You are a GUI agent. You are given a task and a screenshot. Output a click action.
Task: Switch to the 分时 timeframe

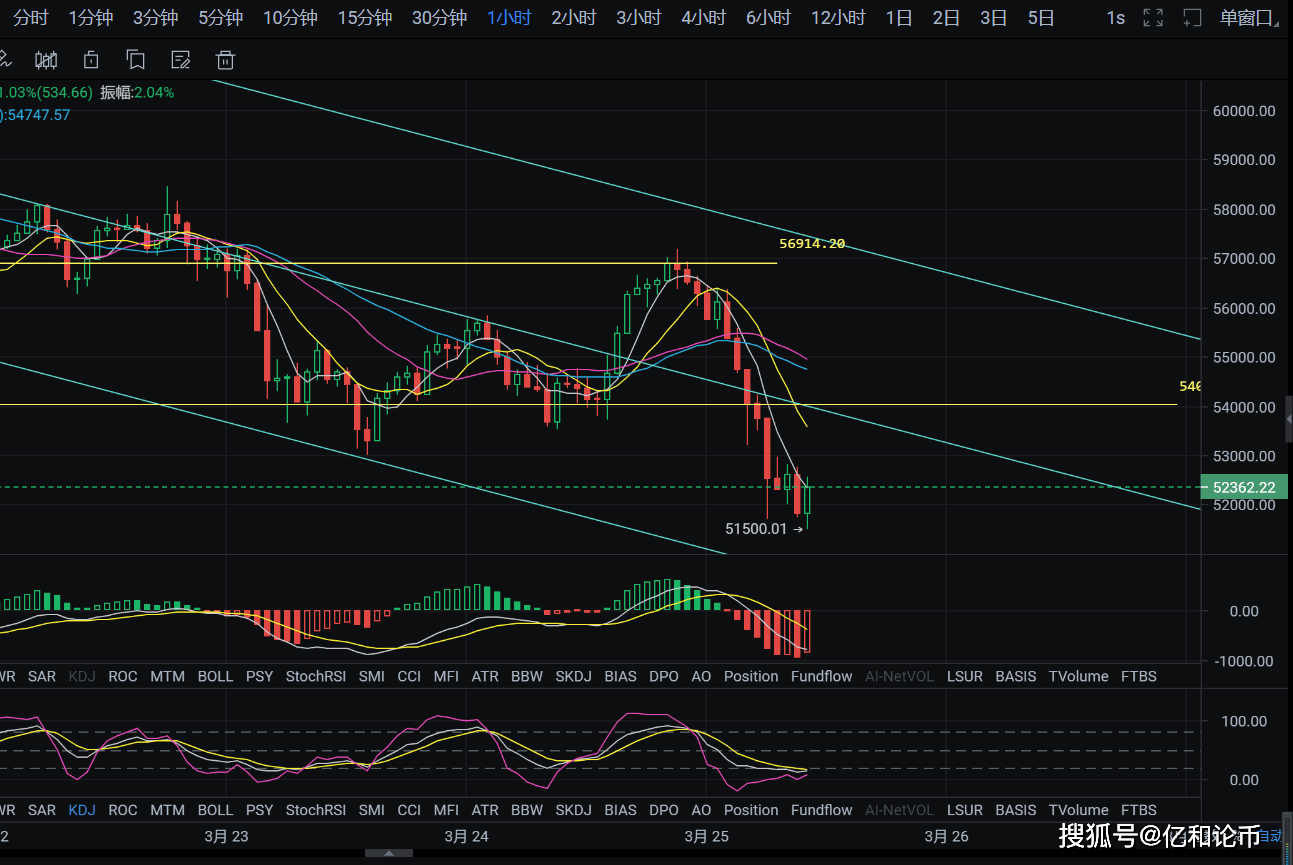[30, 18]
